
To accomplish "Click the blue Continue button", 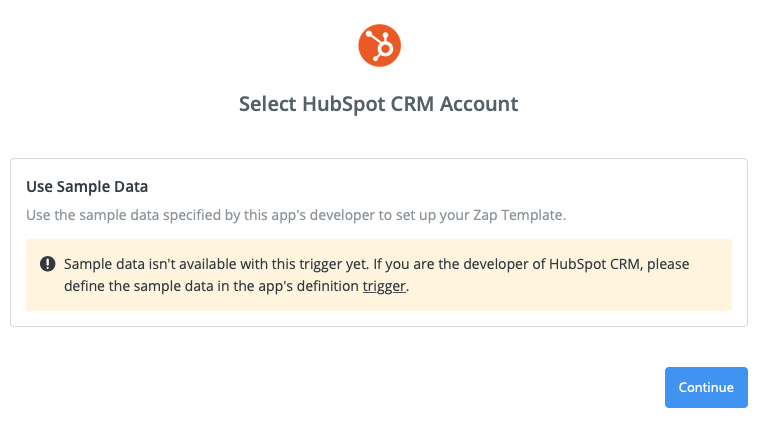I will coord(706,387).
